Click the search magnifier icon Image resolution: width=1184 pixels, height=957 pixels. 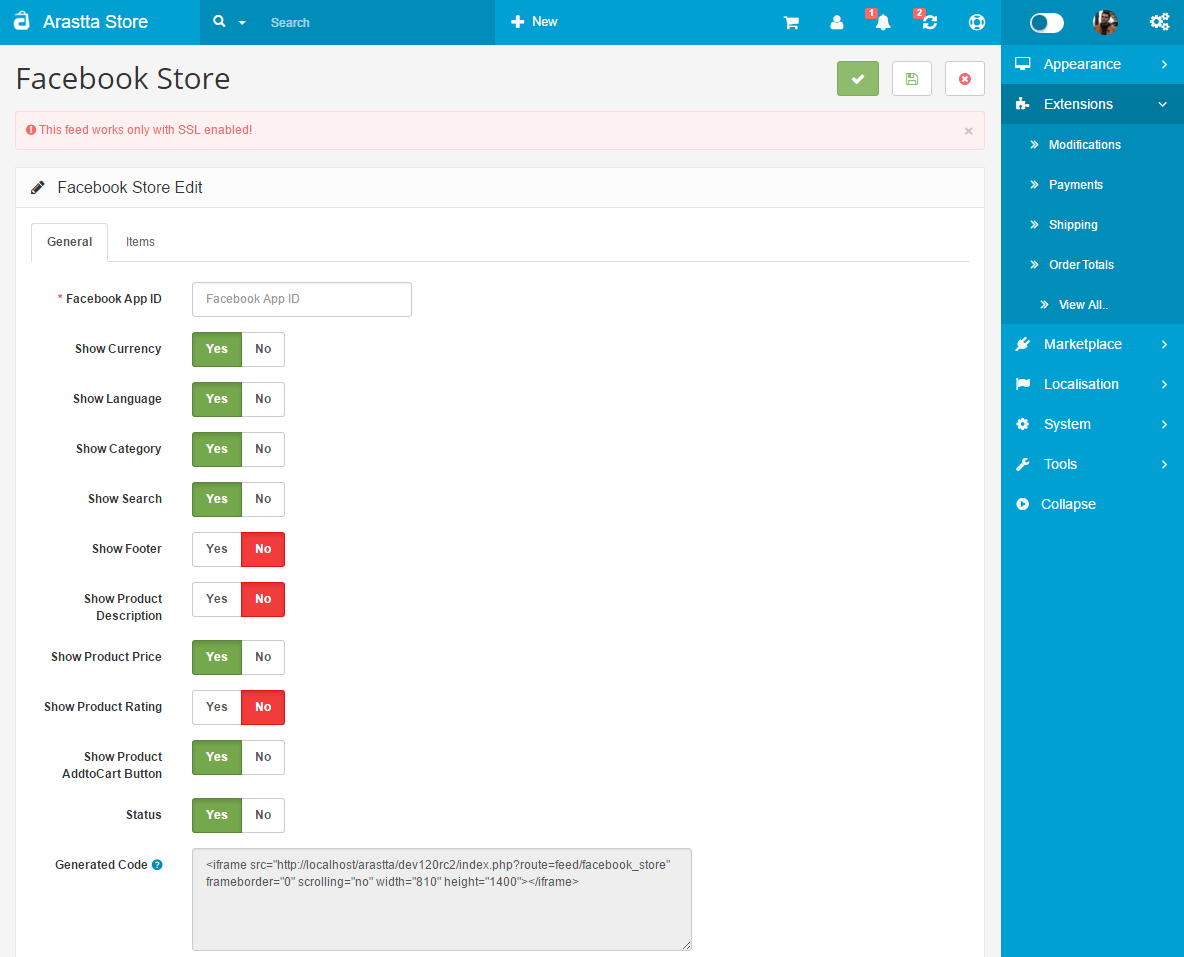click(219, 22)
